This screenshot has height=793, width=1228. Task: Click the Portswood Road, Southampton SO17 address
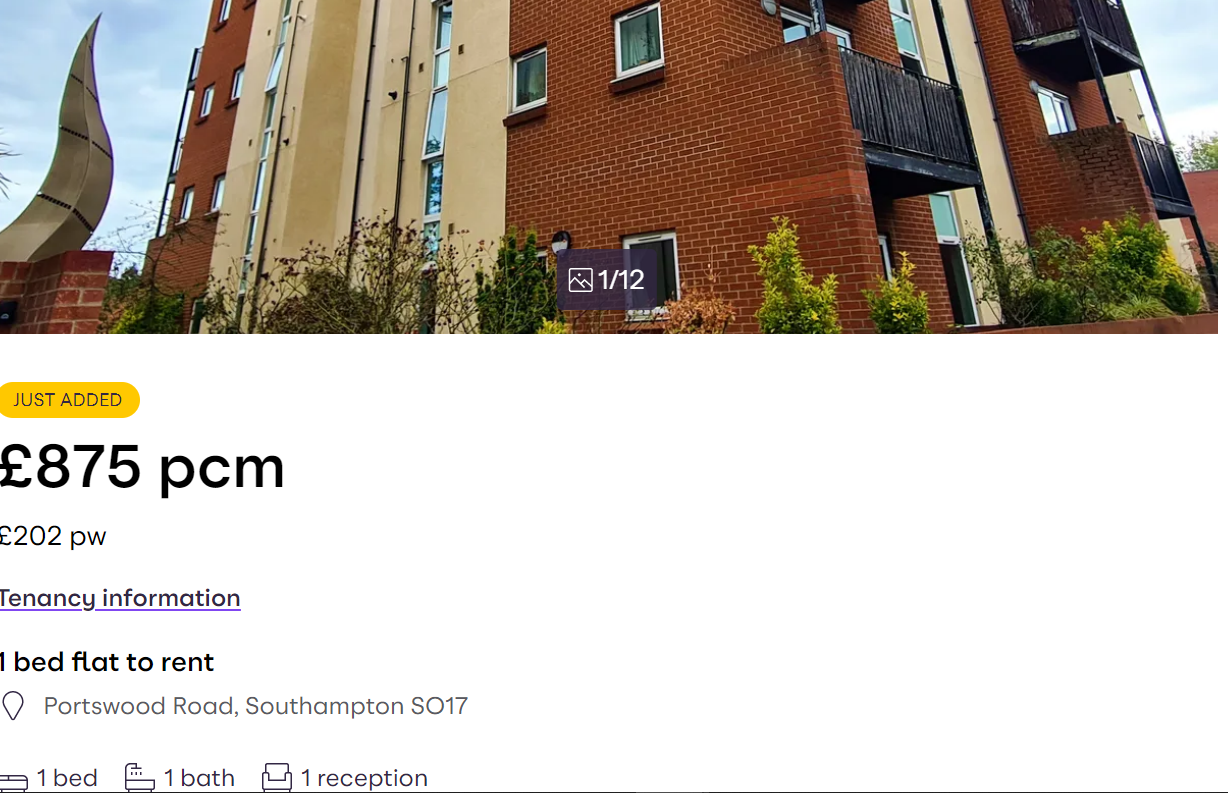pyautogui.click(x=256, y=706)
